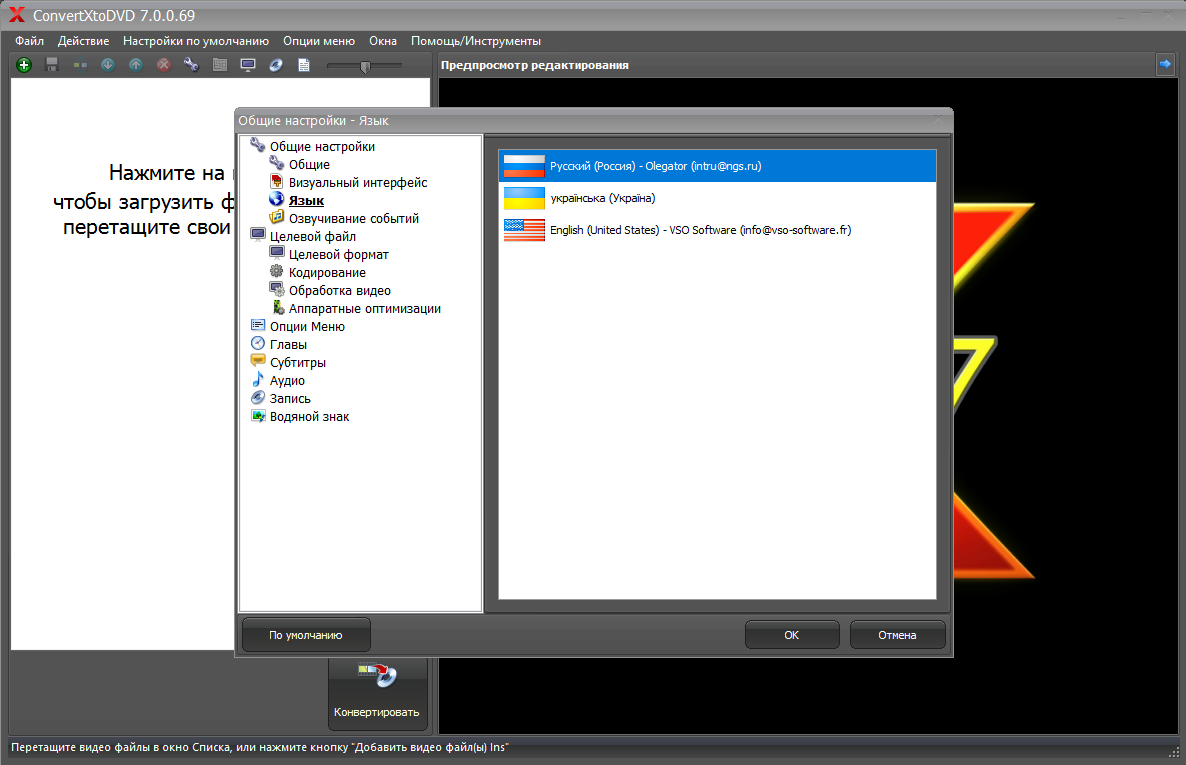The image size is (1186, 765).
Task: Click the globe icon next to Язык
Action: click(x=277, y=199)
